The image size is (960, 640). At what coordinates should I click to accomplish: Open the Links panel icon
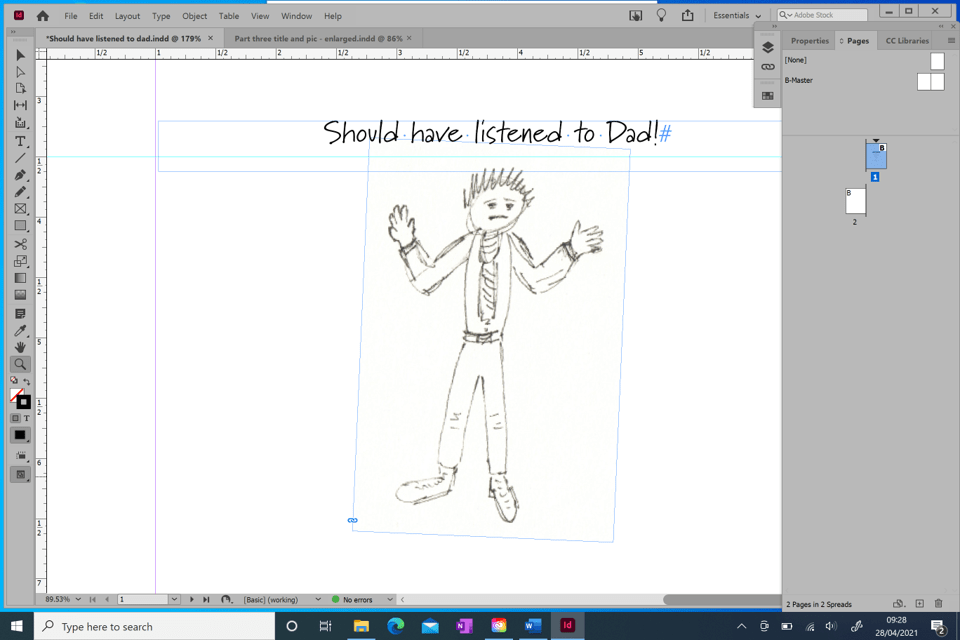(x=768, y=67)
